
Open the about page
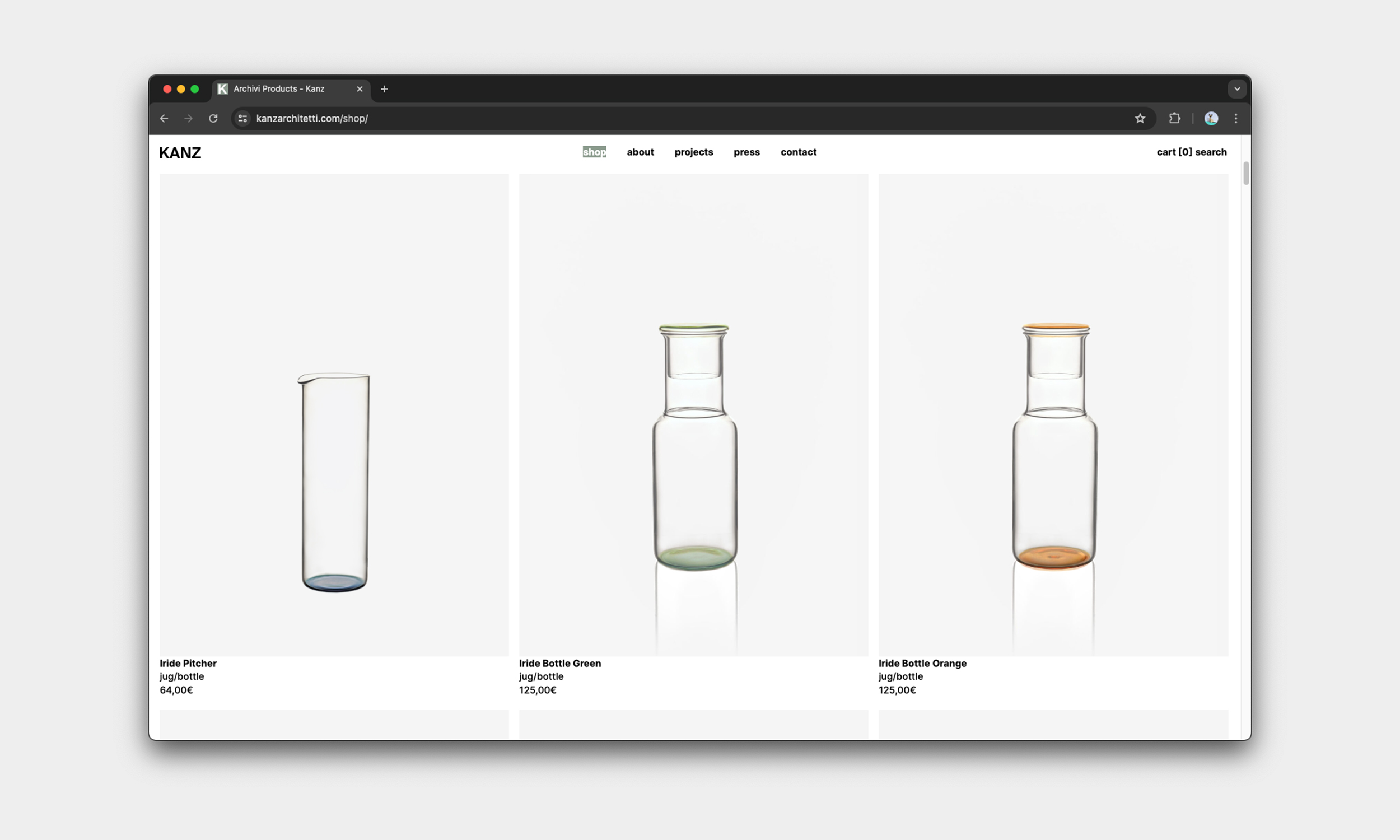640,152
